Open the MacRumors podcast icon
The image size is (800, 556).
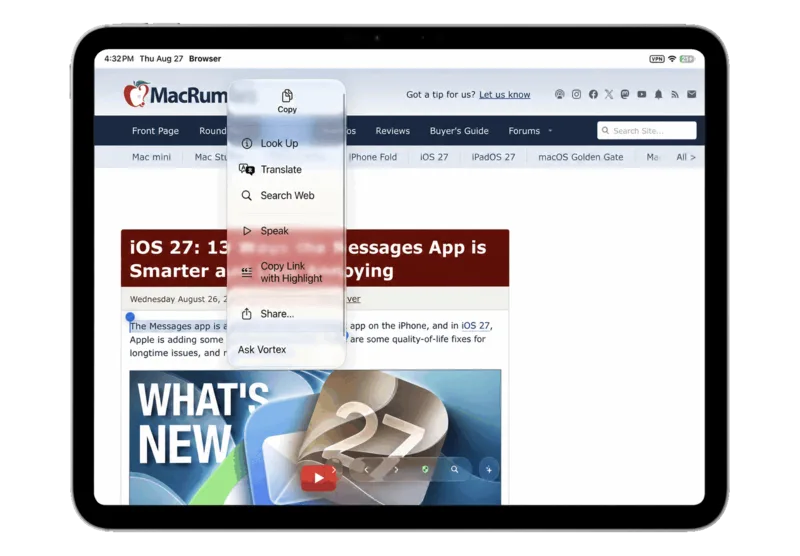(x=560, y=94)
